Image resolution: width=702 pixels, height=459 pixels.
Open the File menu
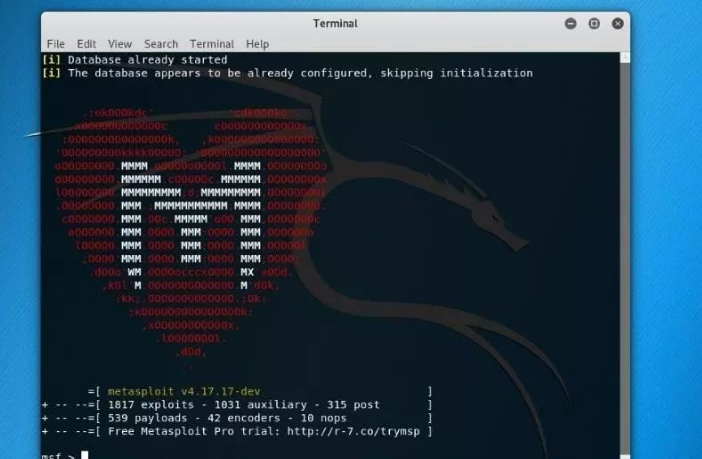click(x=56, y=44)
